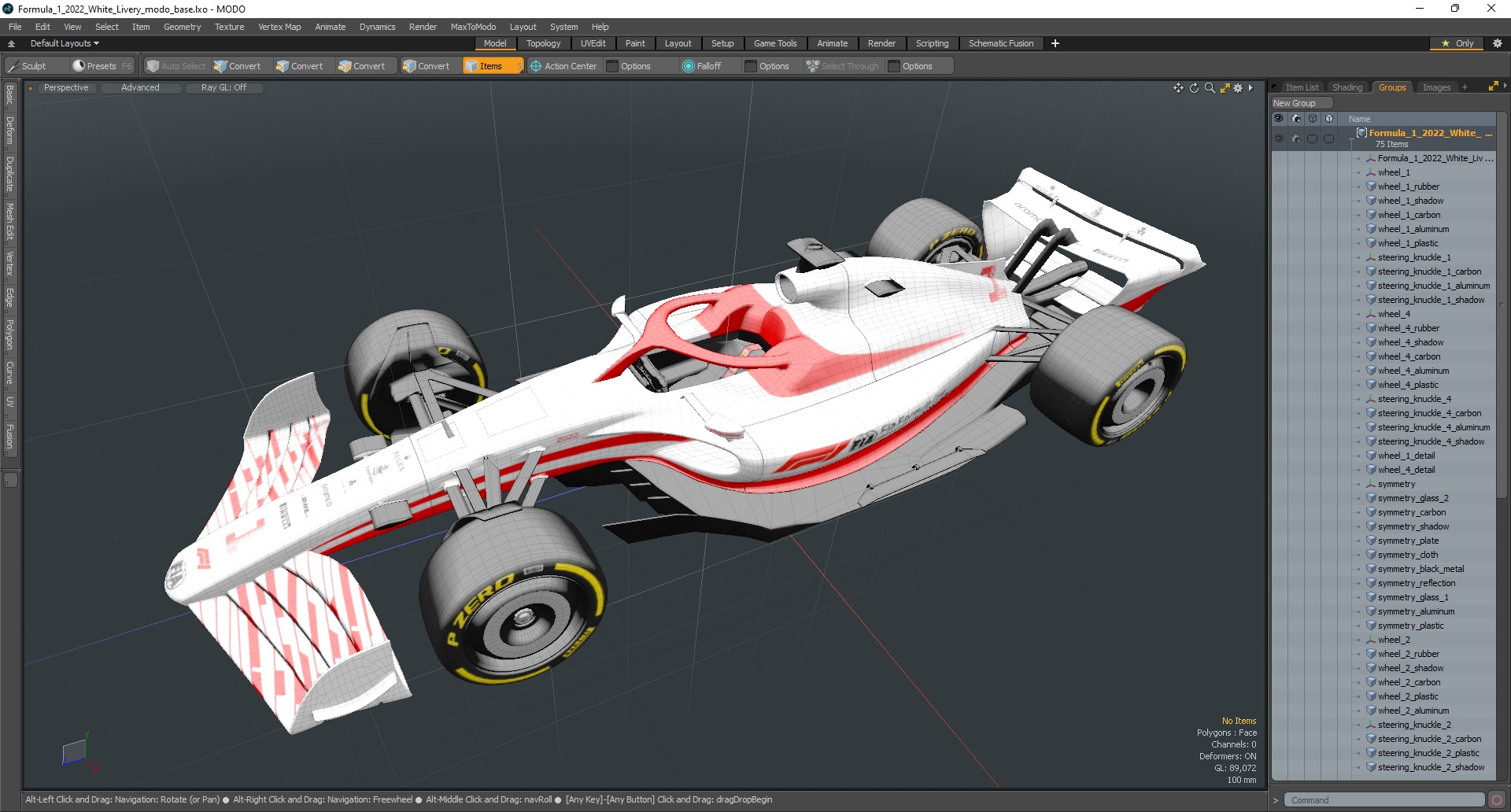Viewport: 1511px width, 812px height.
Task: Click the Select Through tool
Action: pyautogui.click(x=843, y=66)
